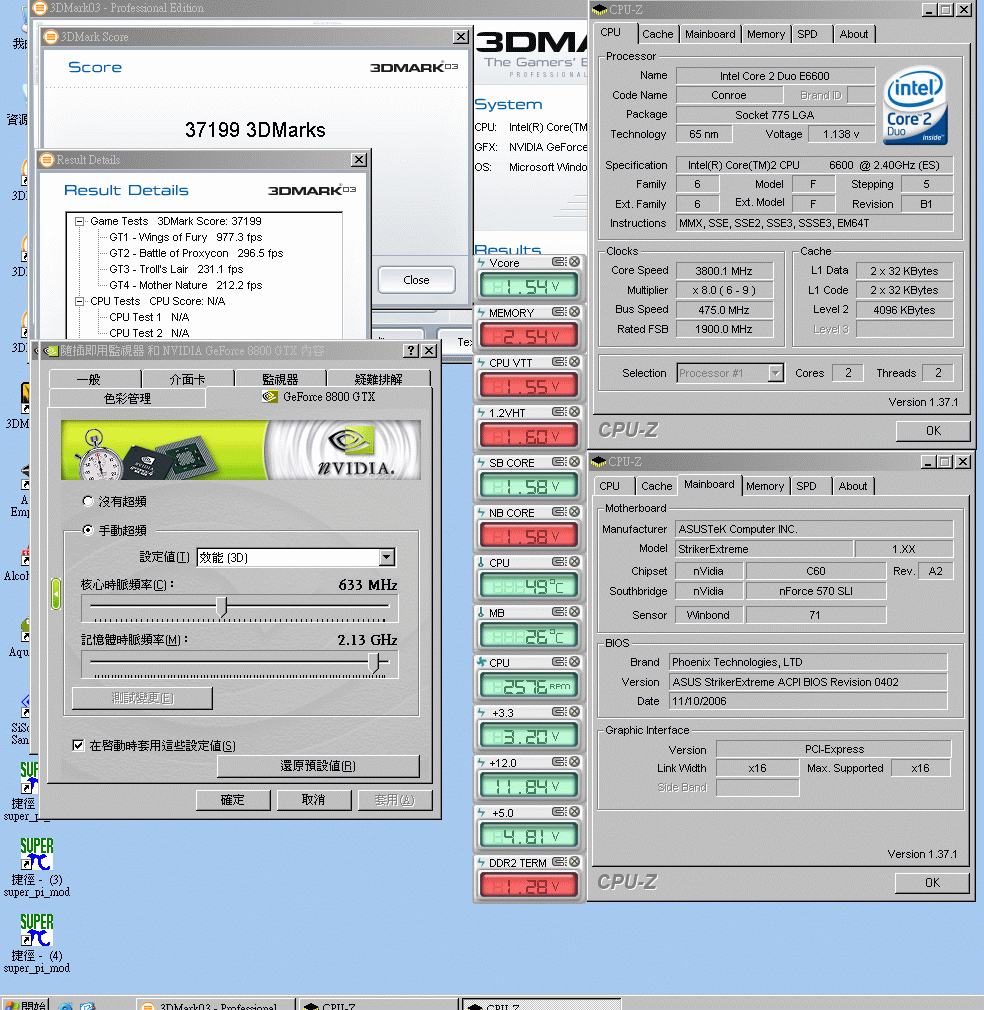The image size is (984, 1010).
Task: Select 'GT4 - Mother Nature' result row
Action: coord(185,285)
